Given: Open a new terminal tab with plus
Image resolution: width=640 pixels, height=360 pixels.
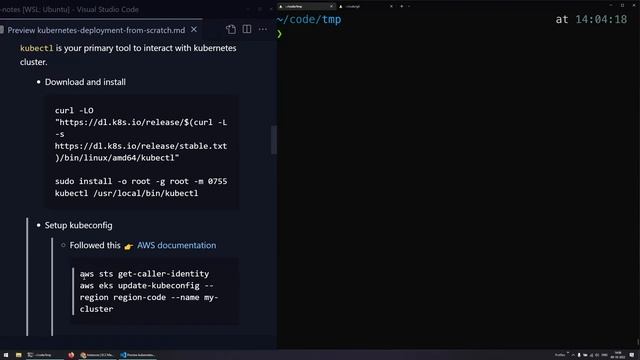Looking at the screenshot, I should point(402,6).
